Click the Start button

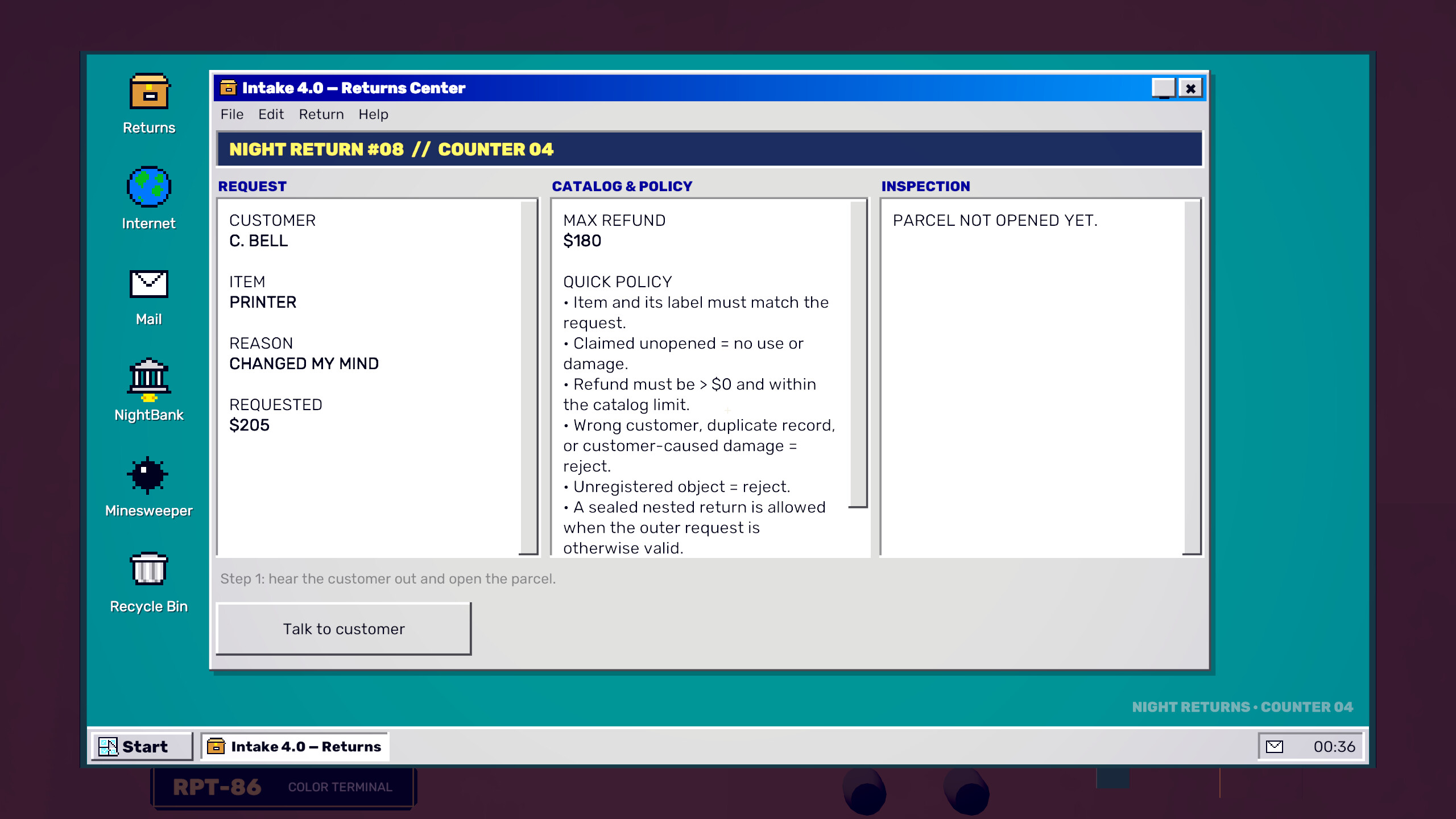[x=142, y=746]
